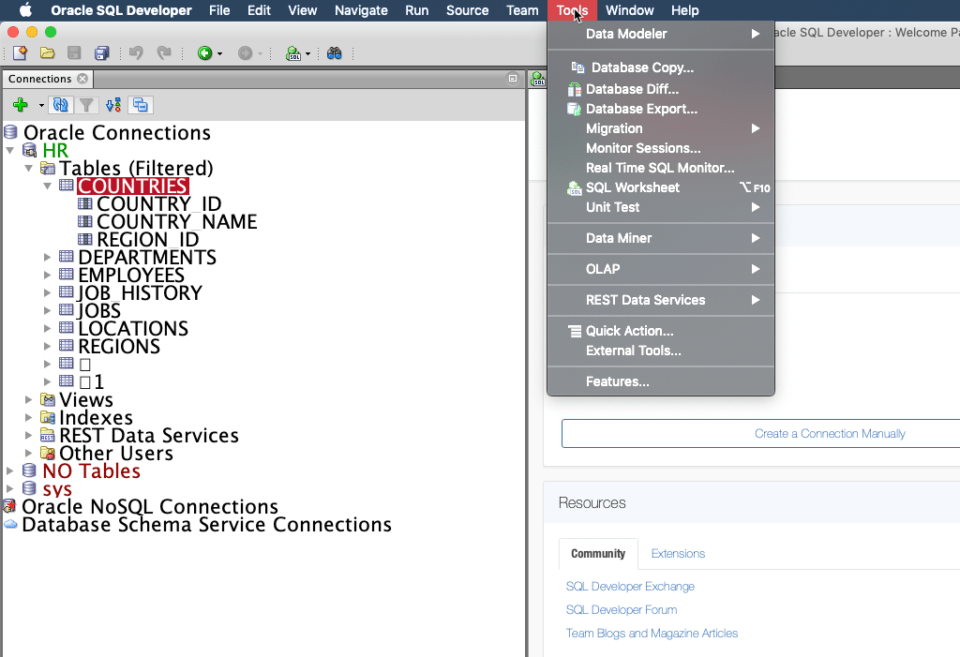Image resolution: width=960 pixels, height=657 pixels.
Task: Click the Save All toolbar icon
Action: point(102,53)
